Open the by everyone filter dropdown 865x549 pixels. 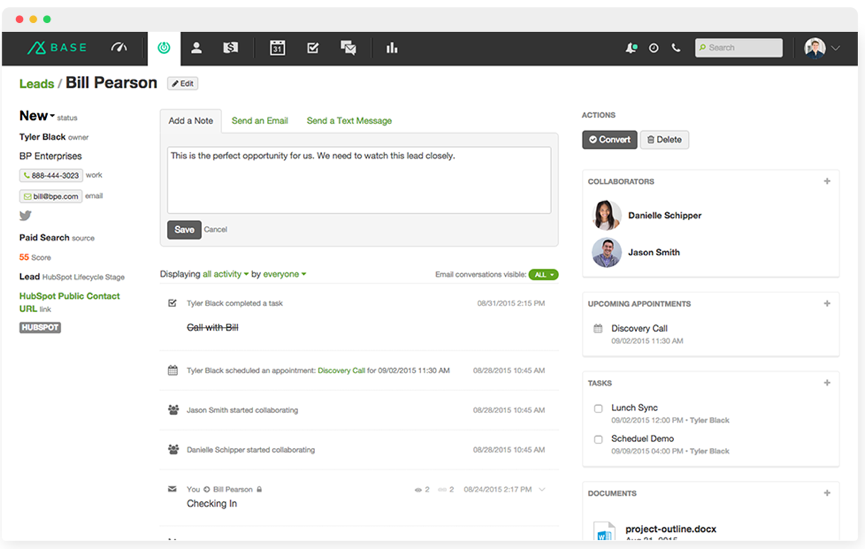pyautogui.click(x=284, y=274)
